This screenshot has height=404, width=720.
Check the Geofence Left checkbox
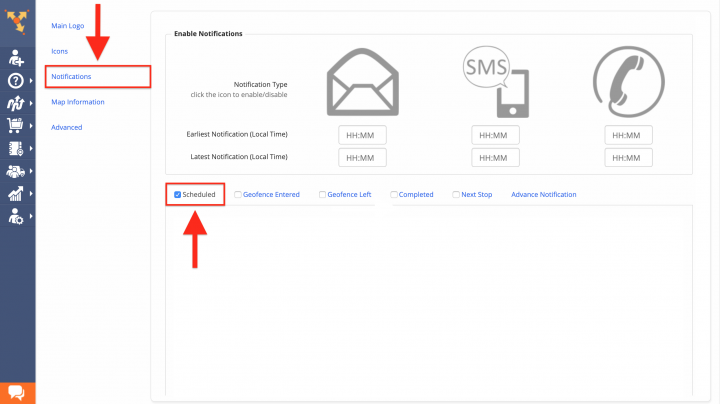coord(322,195)
